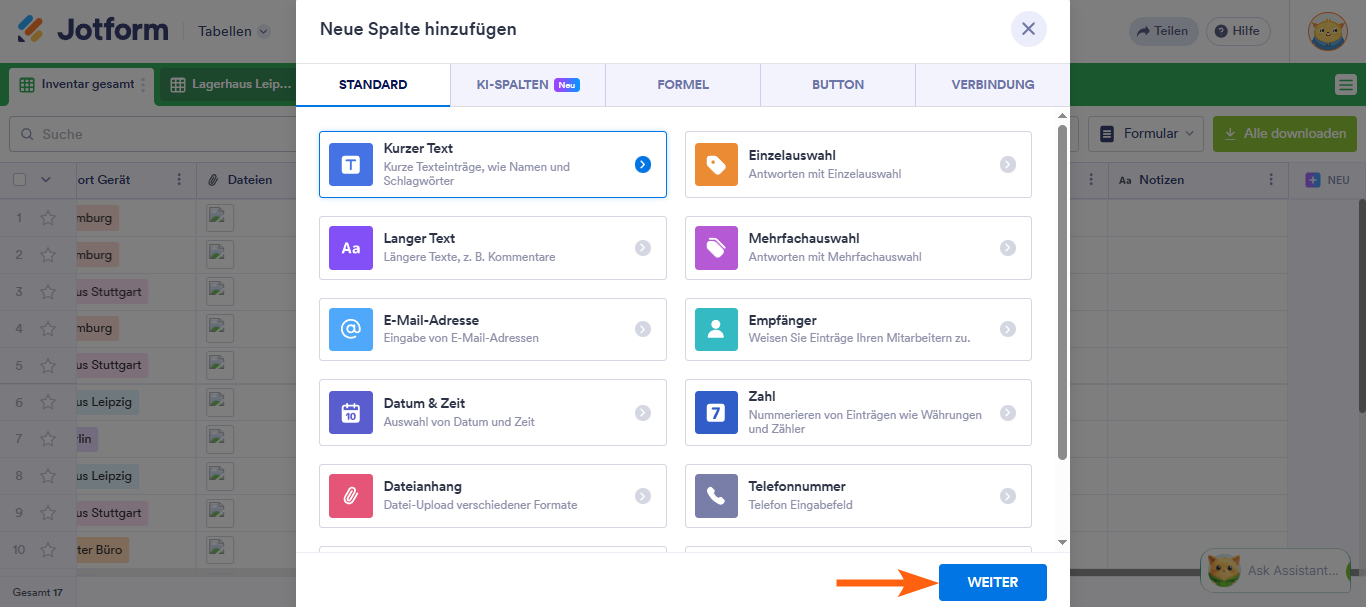Star row 10 in the table
This screenshot has width=1366, height=607.
point(48,550)
